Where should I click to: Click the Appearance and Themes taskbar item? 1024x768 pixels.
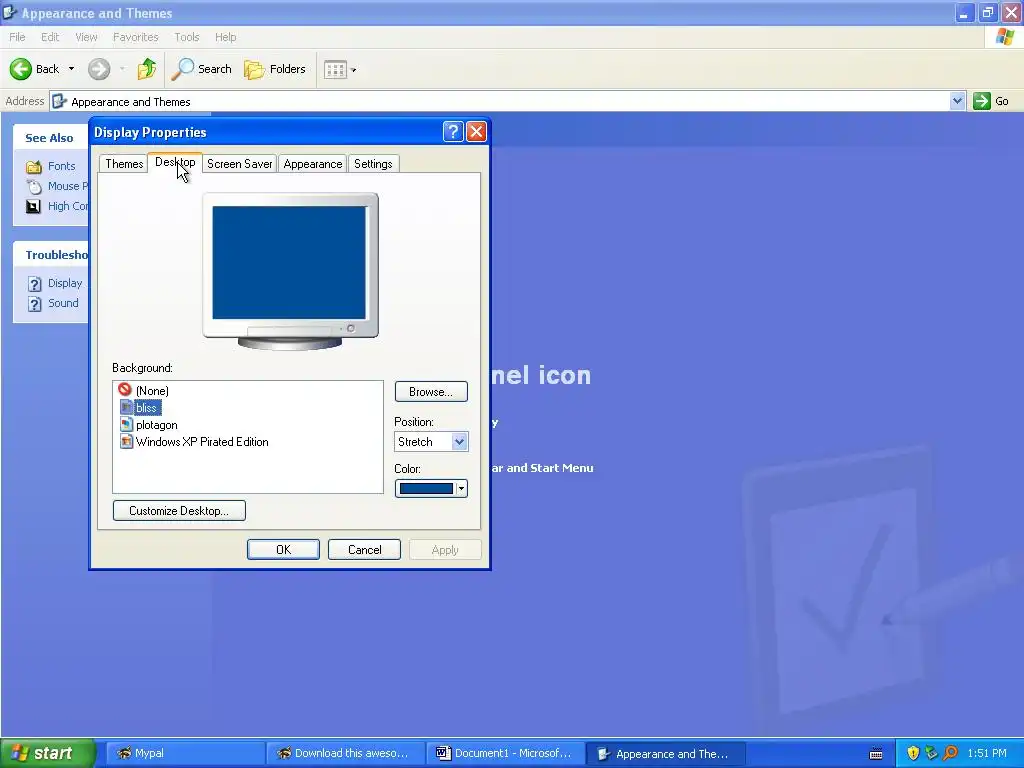click(665, 754)
